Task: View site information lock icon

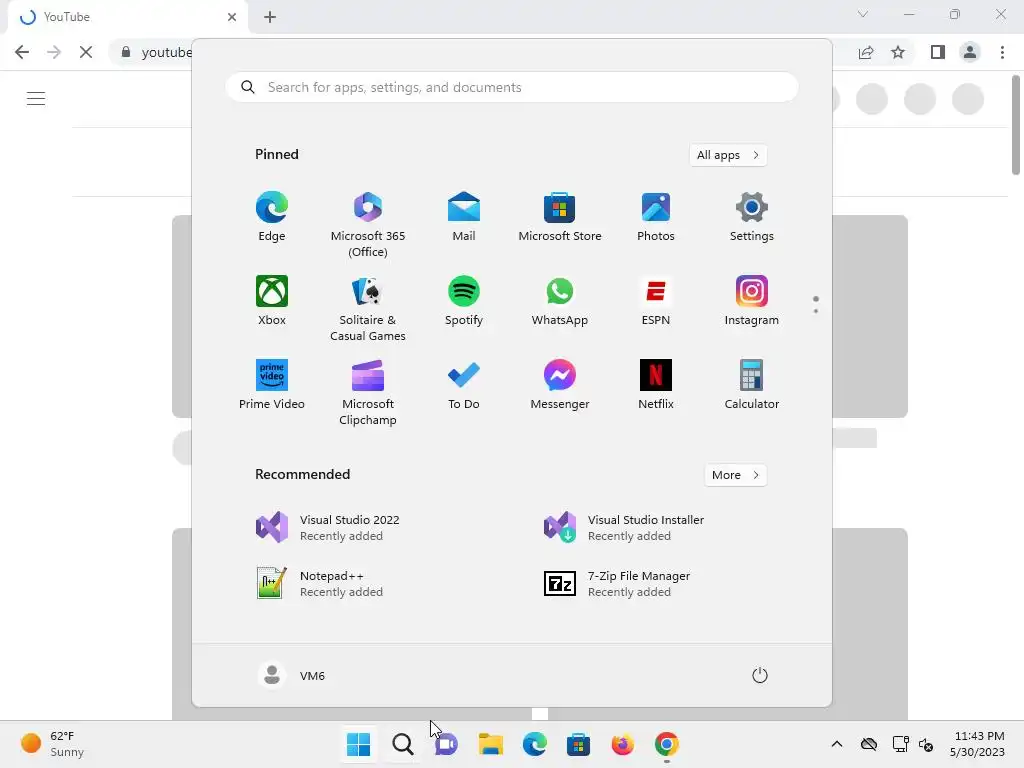Action: click(126, 52)
